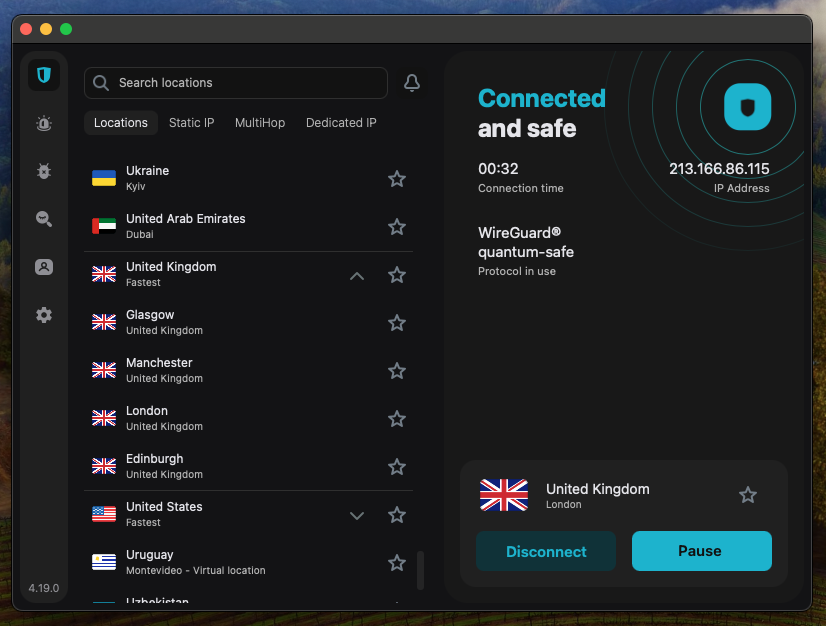This screenshot has width=826, height=626.
Task: Focus the Search locations field
Action: click(x=236, y=83)
